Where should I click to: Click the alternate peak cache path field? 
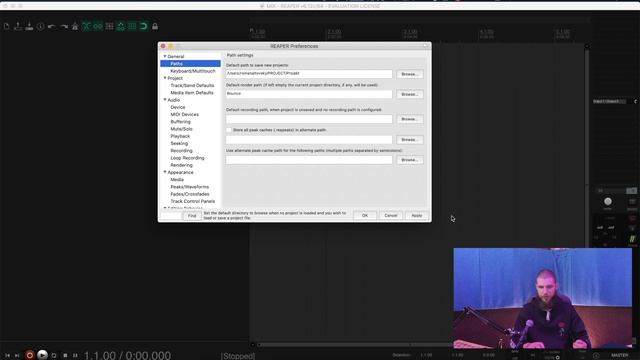point(309,140)
